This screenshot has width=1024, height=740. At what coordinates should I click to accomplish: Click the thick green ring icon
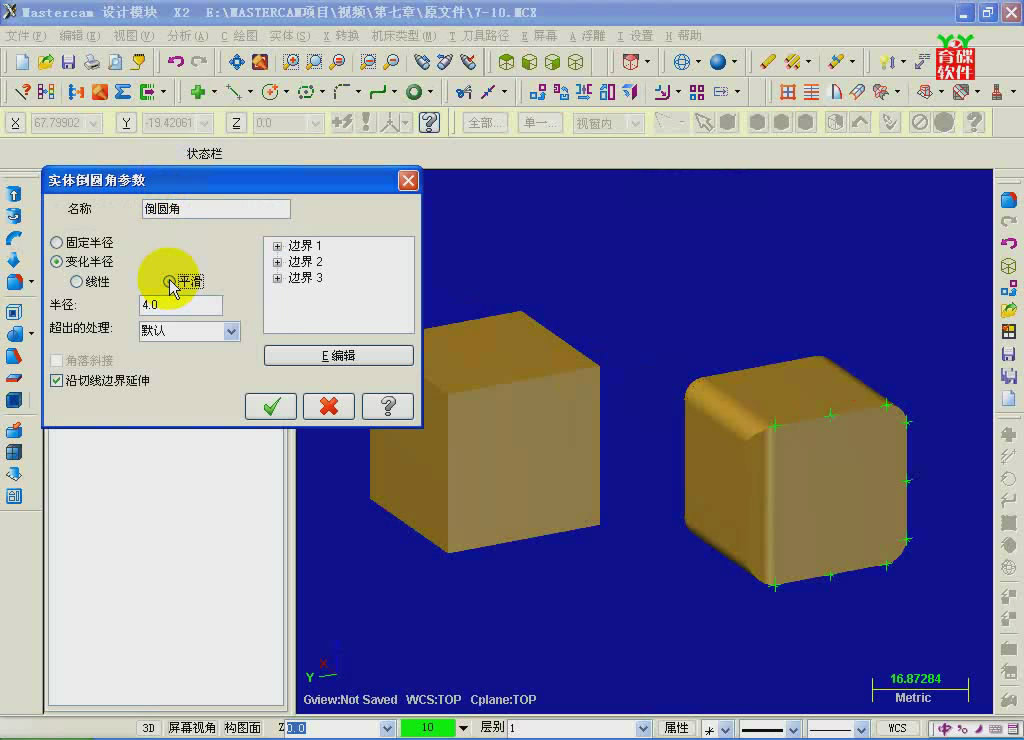(413, 92)
